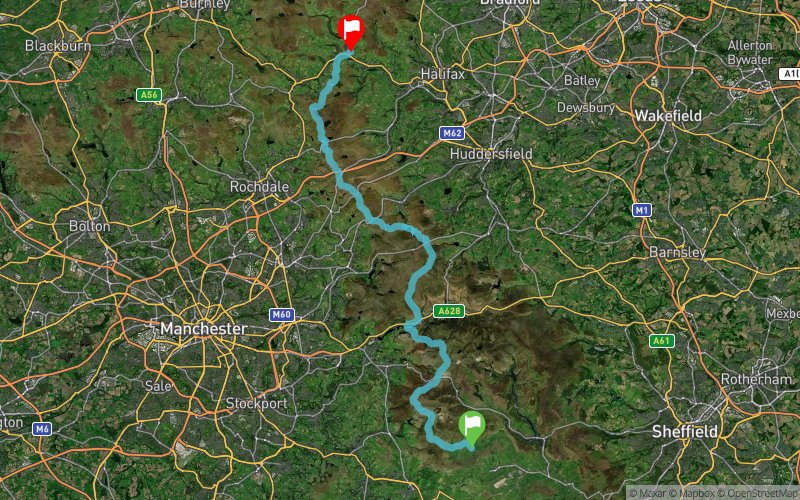Select the Huddersfield map label
The height and width of the screenshot is (500, 800).
491,154
